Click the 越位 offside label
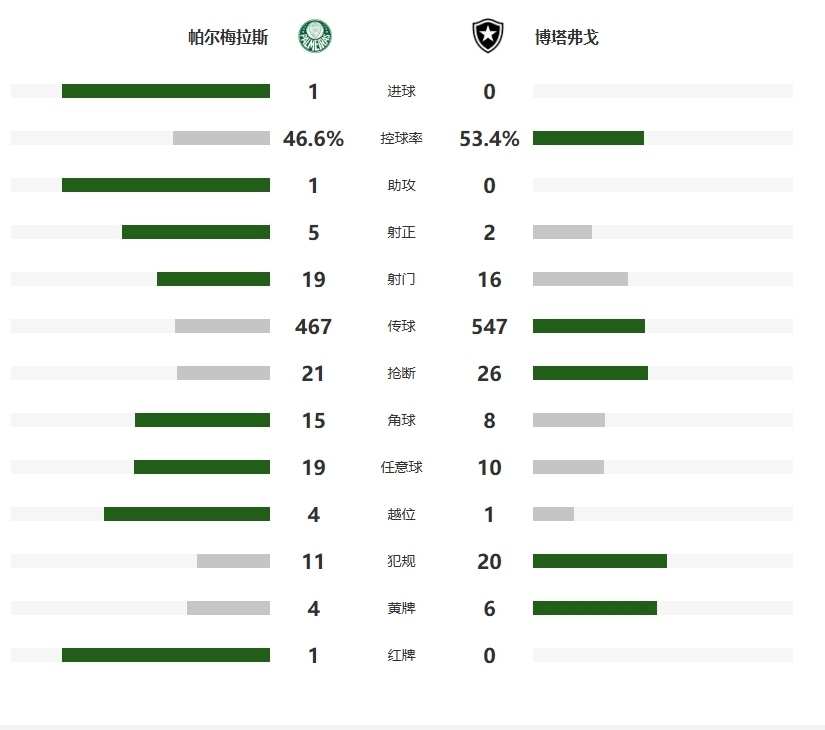 (401, 514)
